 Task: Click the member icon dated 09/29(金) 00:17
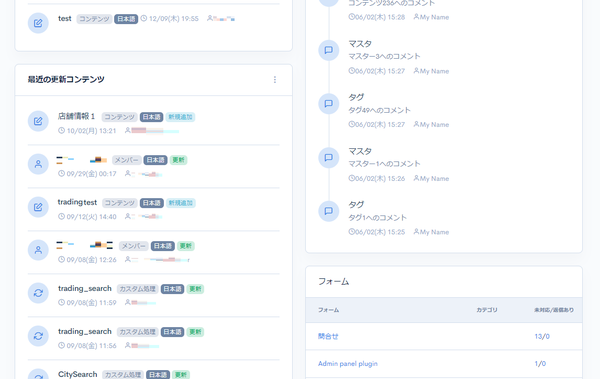tap(38, 164)
